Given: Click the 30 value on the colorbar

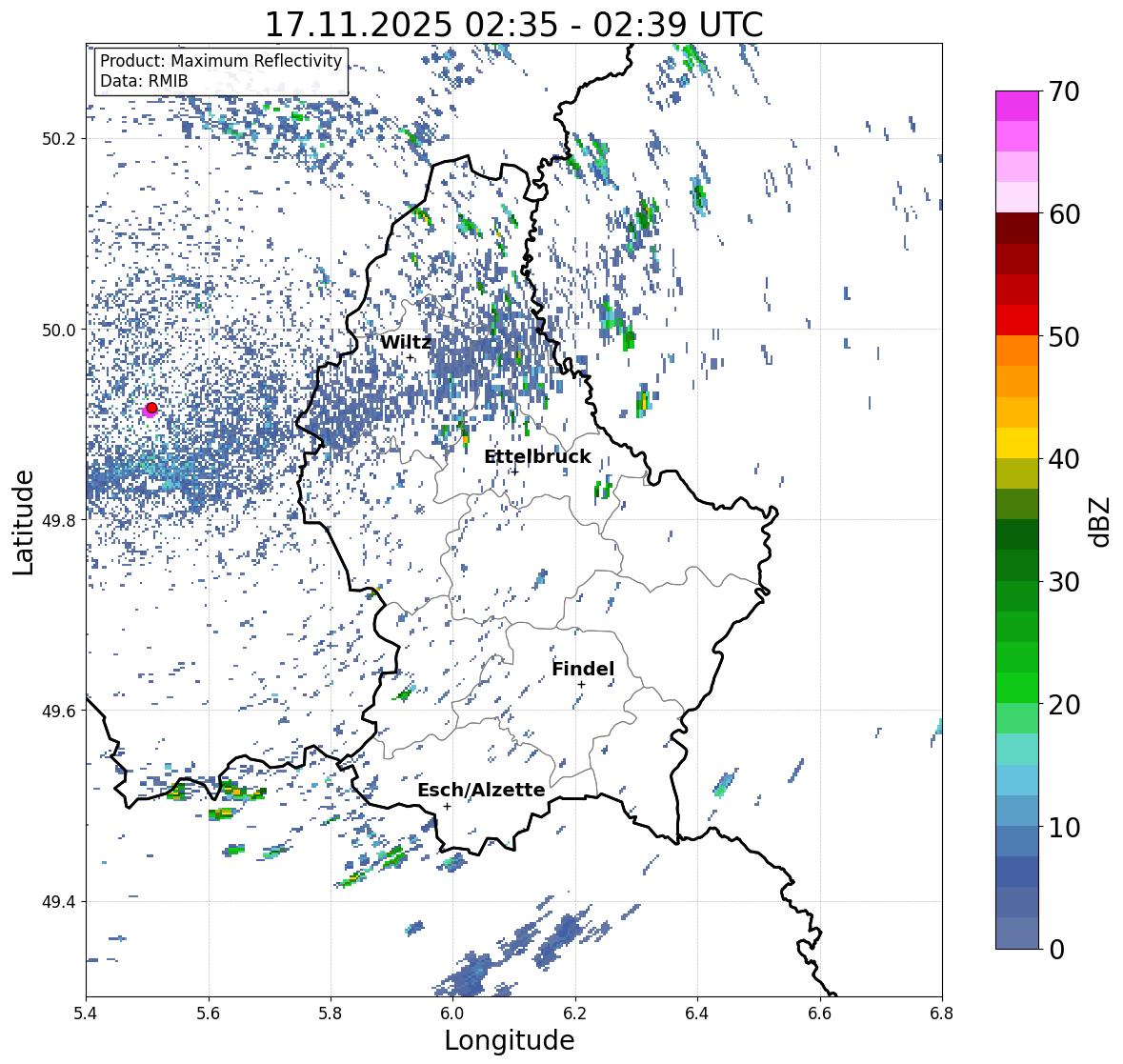Looking at the screenshot, I should pyautogui.click(x=1063, y=582).
